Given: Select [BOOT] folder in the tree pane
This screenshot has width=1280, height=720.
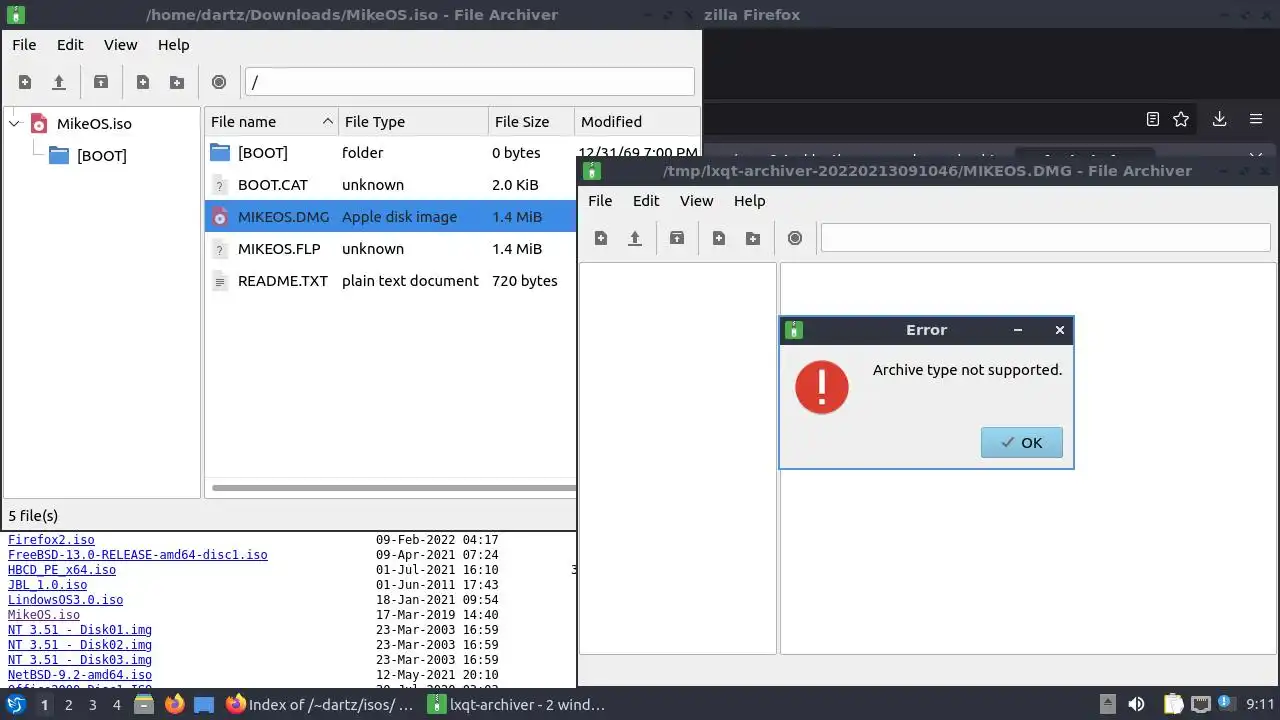Looking at the screenshot, I should pos(102,156).
